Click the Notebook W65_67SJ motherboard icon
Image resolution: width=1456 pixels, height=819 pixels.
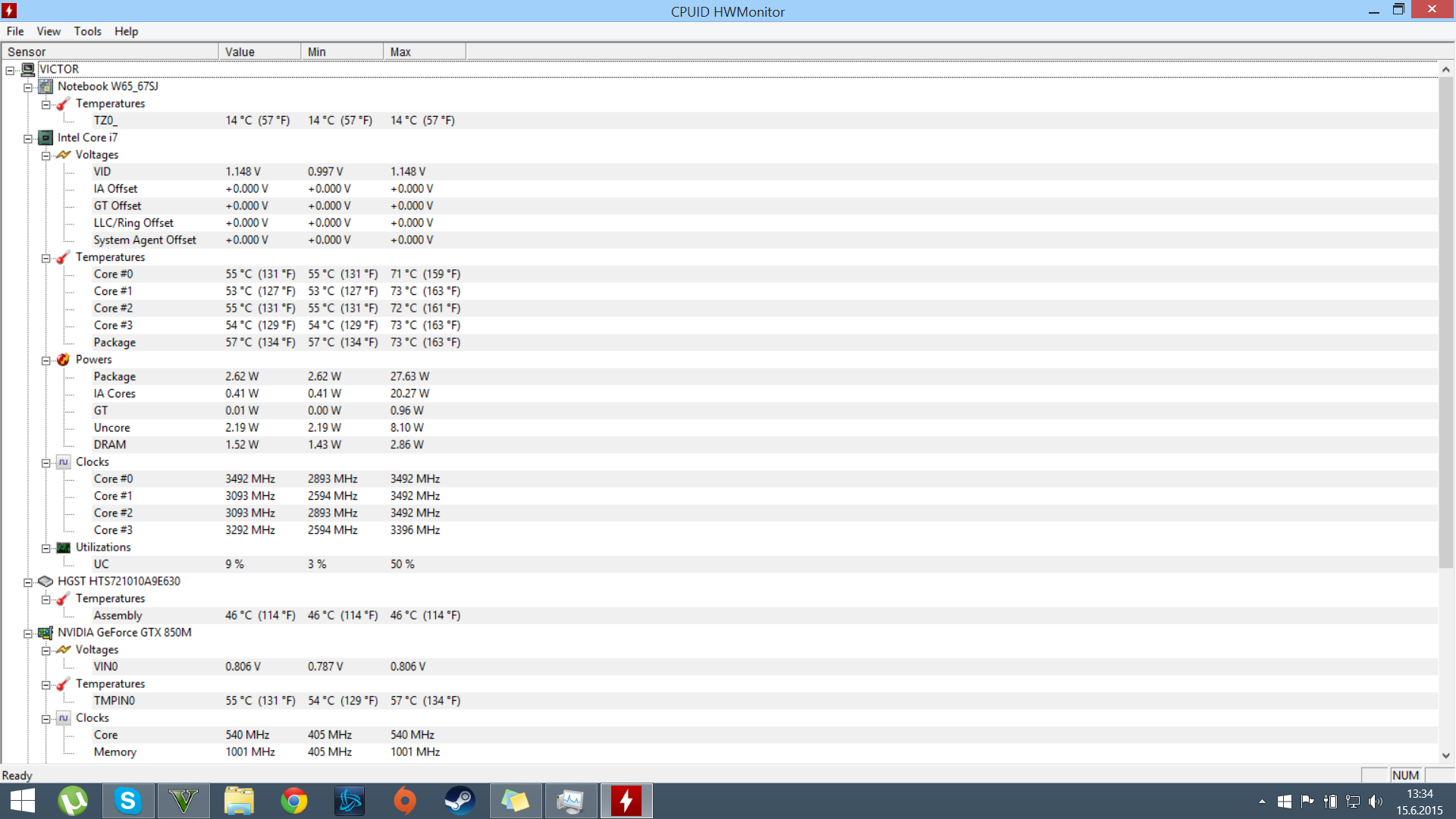45,86
